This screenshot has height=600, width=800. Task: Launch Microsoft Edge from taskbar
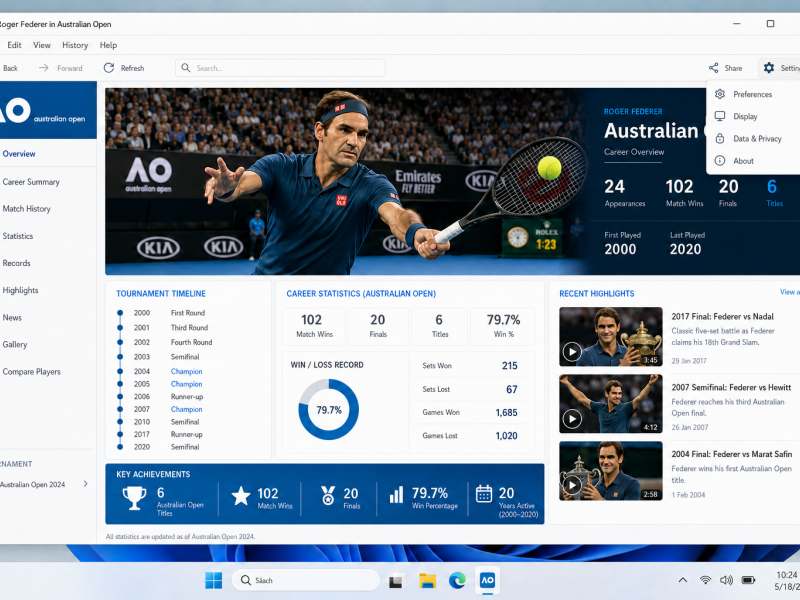[x=457, y=580]
